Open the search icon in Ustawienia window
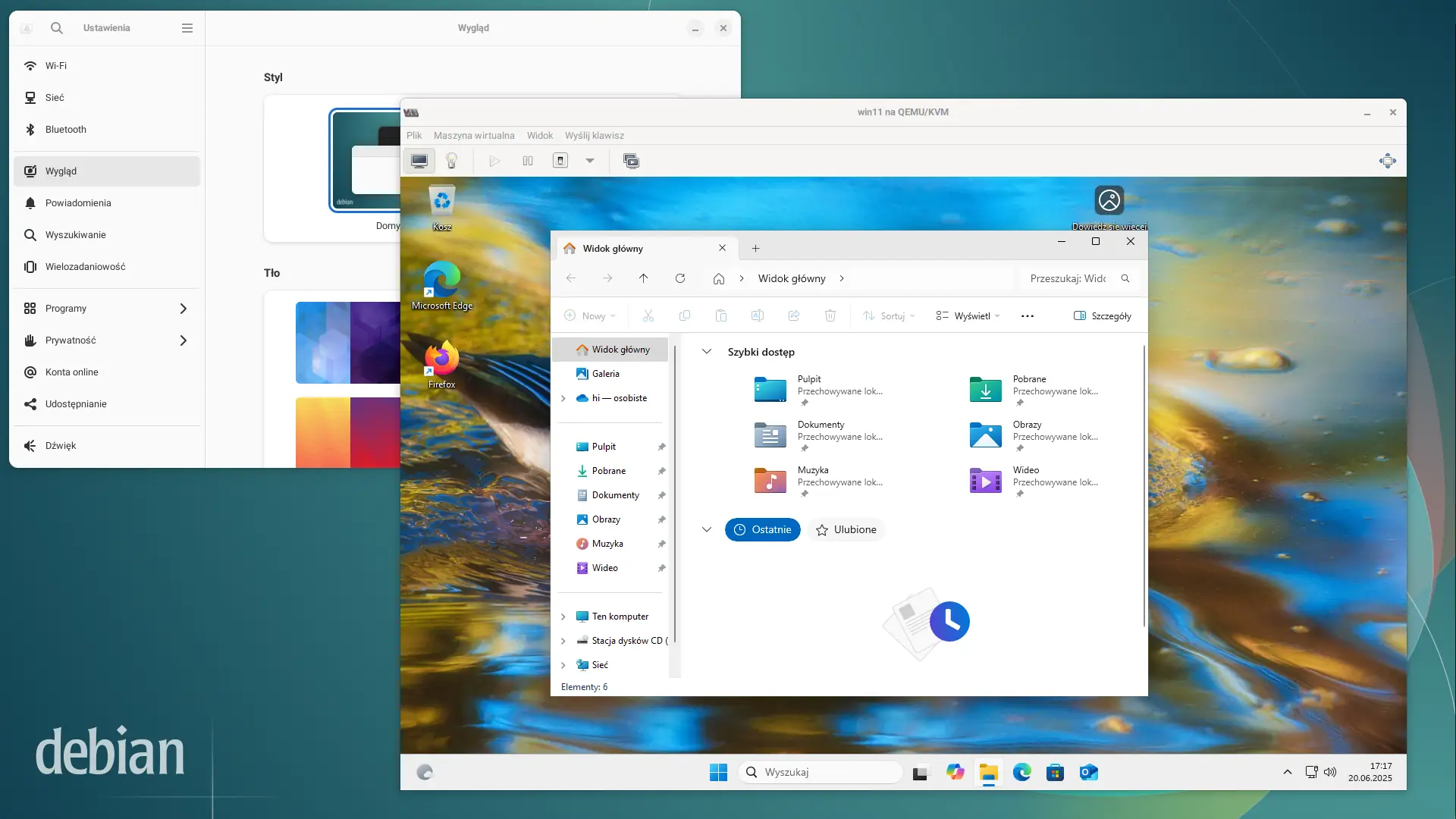 pos(57,28)
